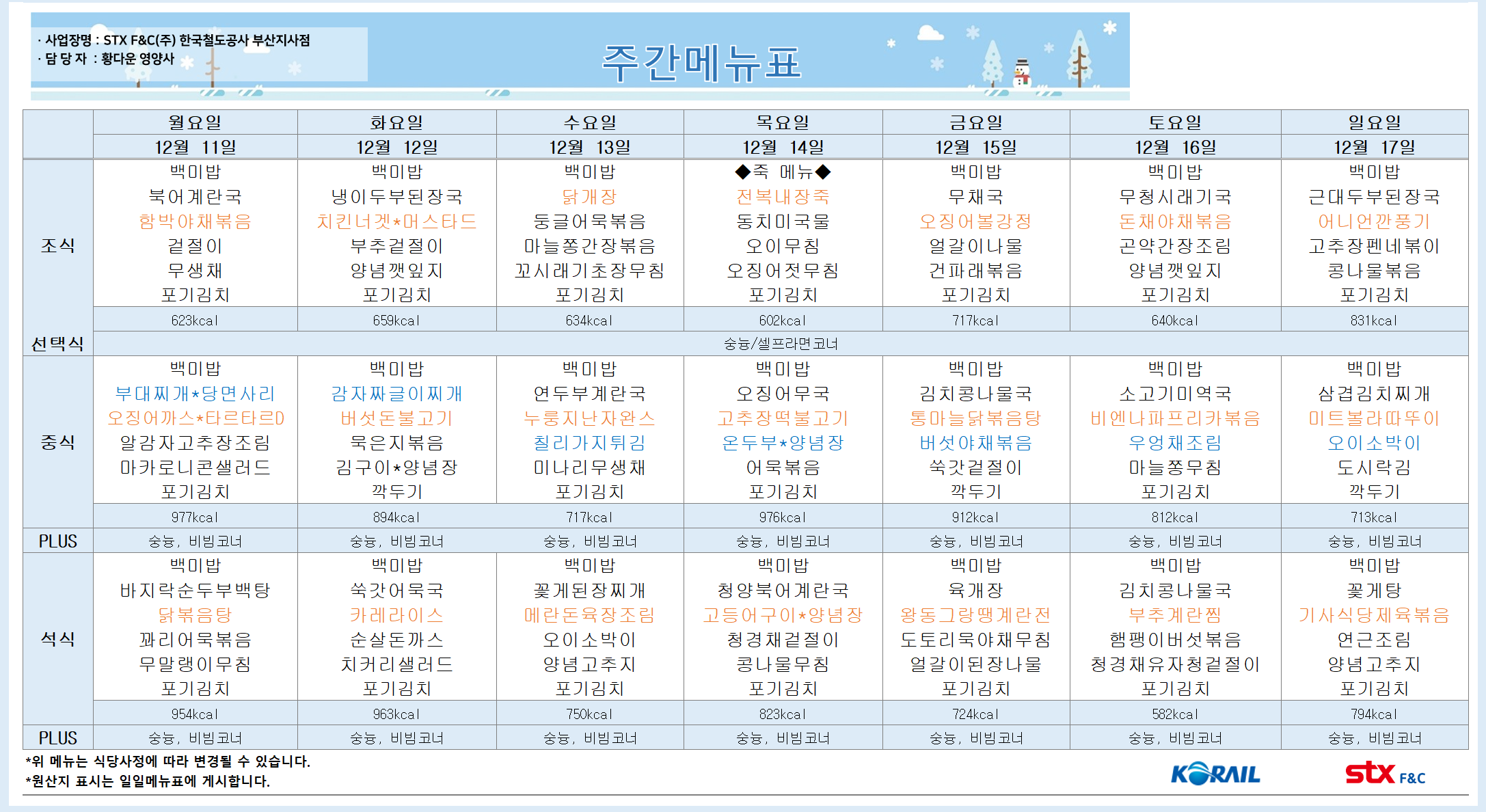Click the 조식 row label
This screenshot has width=1486, height=812.
(x=57, y=245)
